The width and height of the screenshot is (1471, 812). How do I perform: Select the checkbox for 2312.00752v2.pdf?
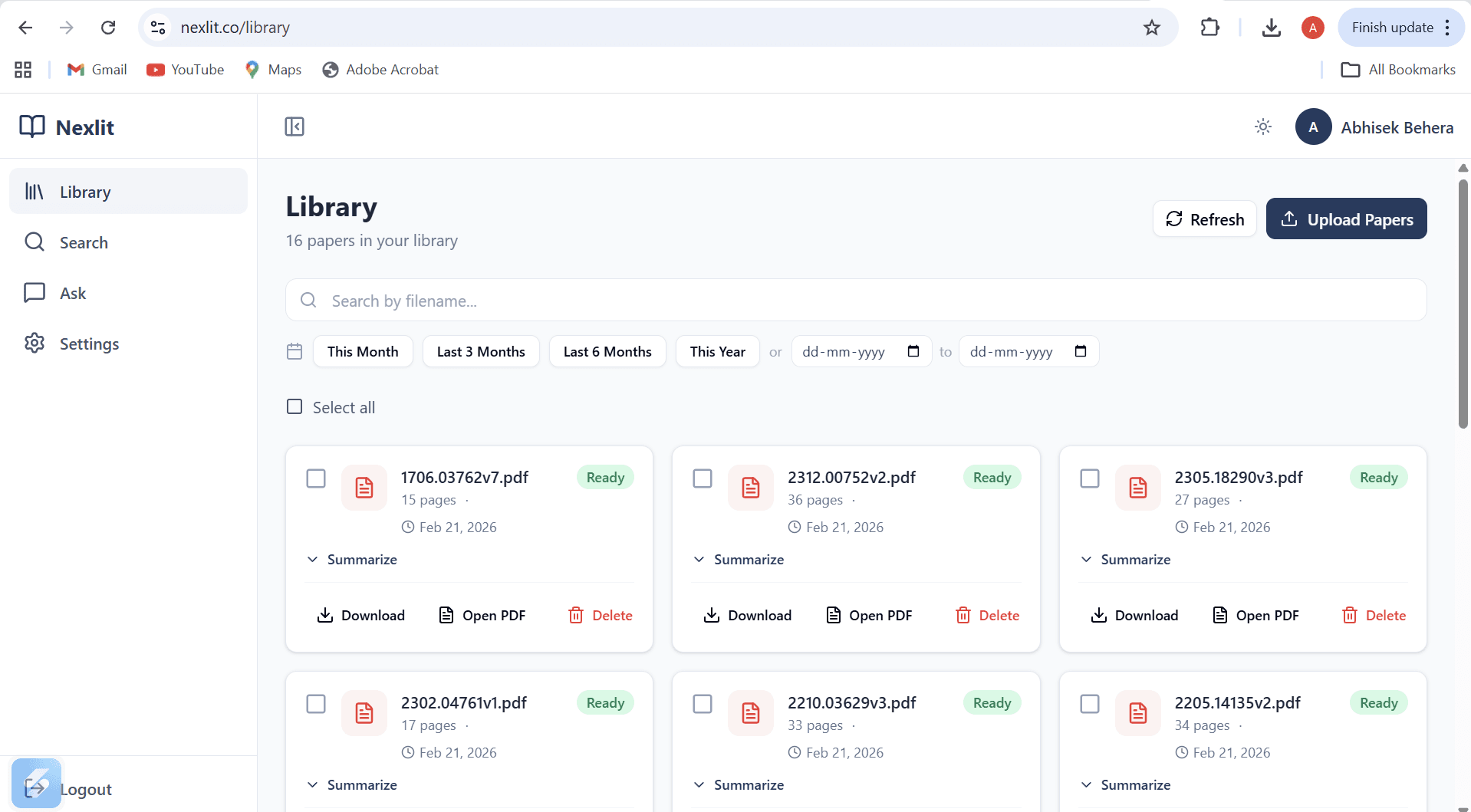[x=703, y=478]
